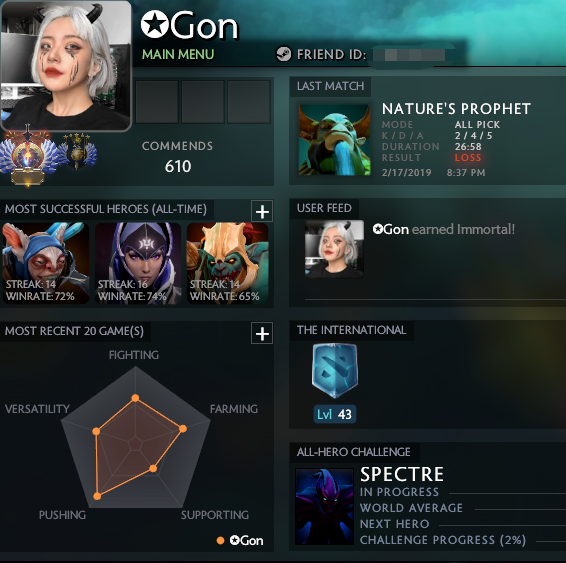Click the Immortal rank medal icon
This screenshot has width=566, height=563.
[28, 155]
